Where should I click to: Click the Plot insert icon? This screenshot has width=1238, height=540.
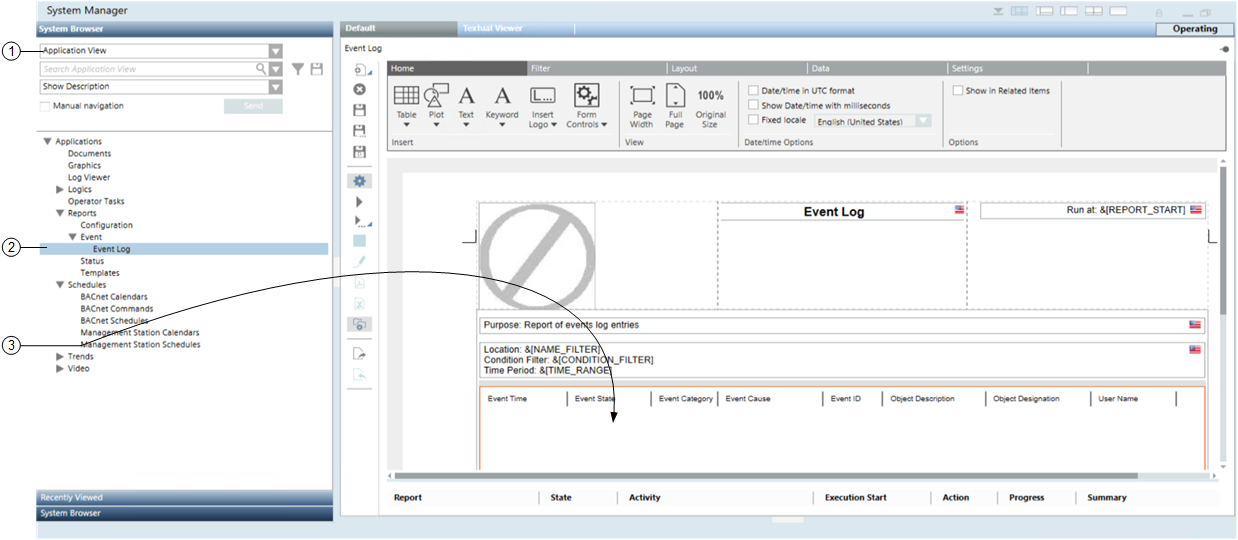[436, 97]
